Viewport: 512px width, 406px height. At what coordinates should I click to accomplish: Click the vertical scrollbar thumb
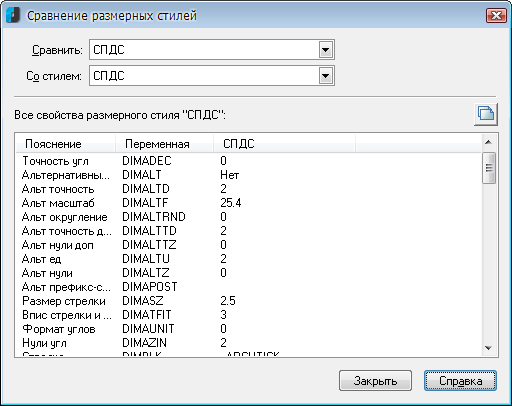(x=489, y=168)
